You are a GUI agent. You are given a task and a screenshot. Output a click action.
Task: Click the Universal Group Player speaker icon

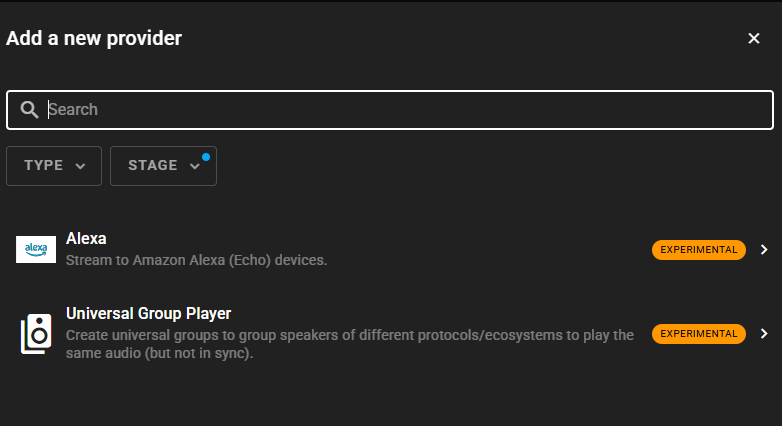click(36, 333)
